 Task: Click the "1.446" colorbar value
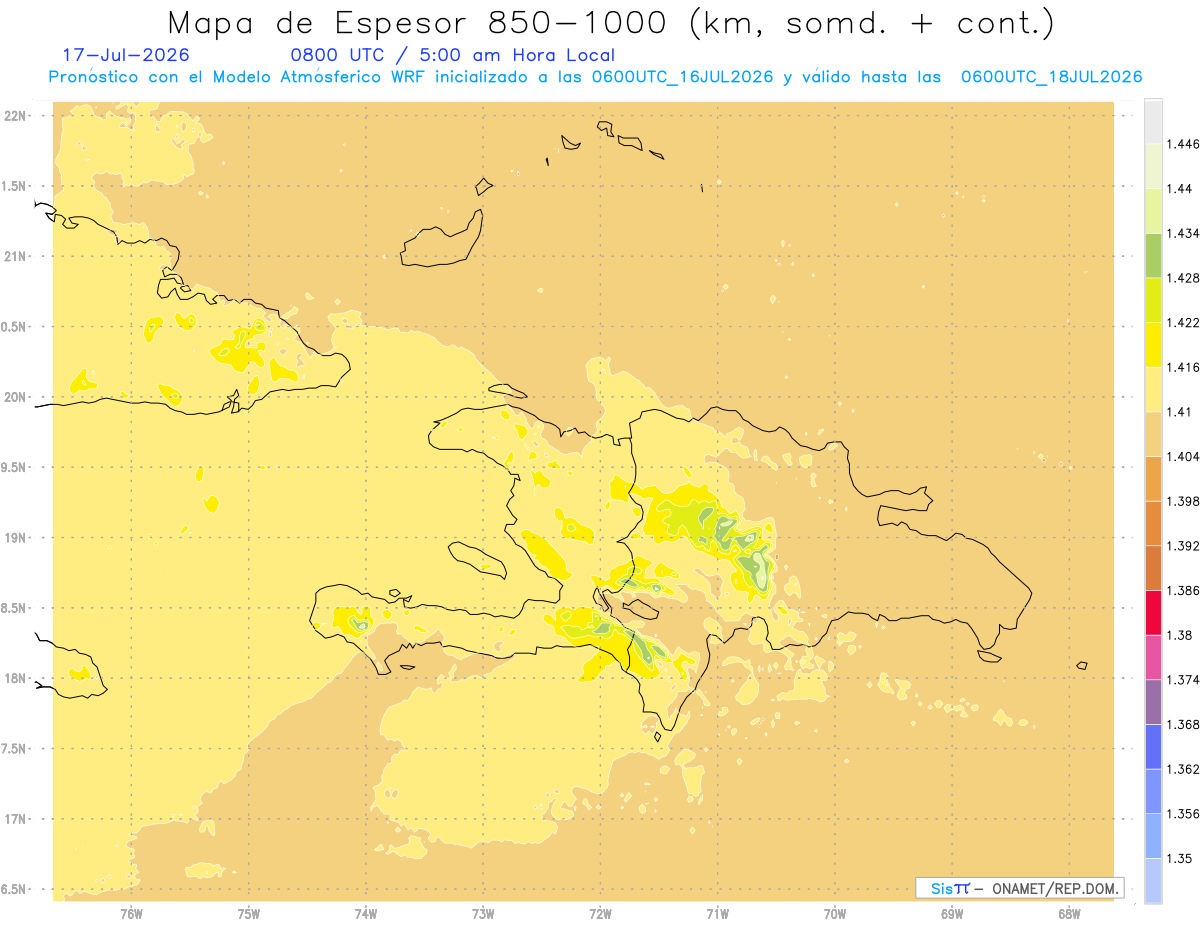pyautogui.click(x=1183, y=144)
